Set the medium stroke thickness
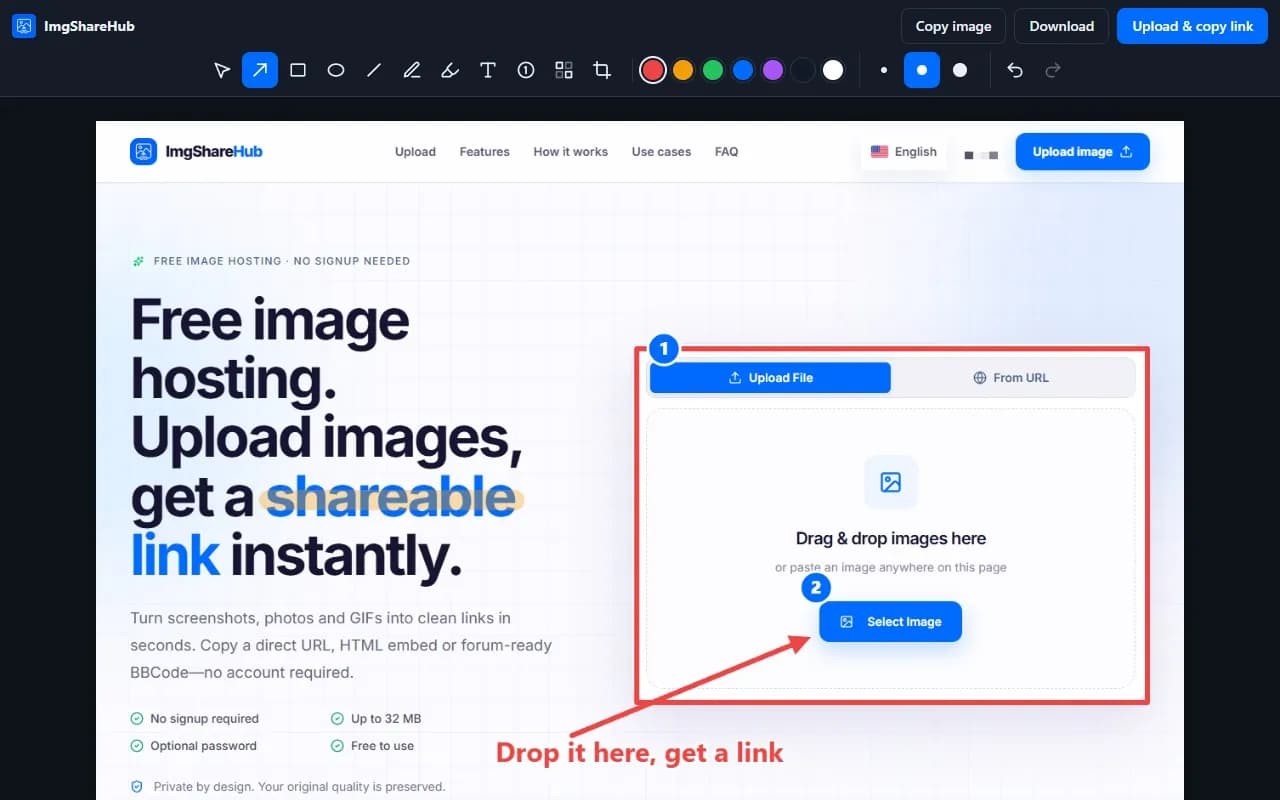This screenshot has width=1280, height=800. 922,70
